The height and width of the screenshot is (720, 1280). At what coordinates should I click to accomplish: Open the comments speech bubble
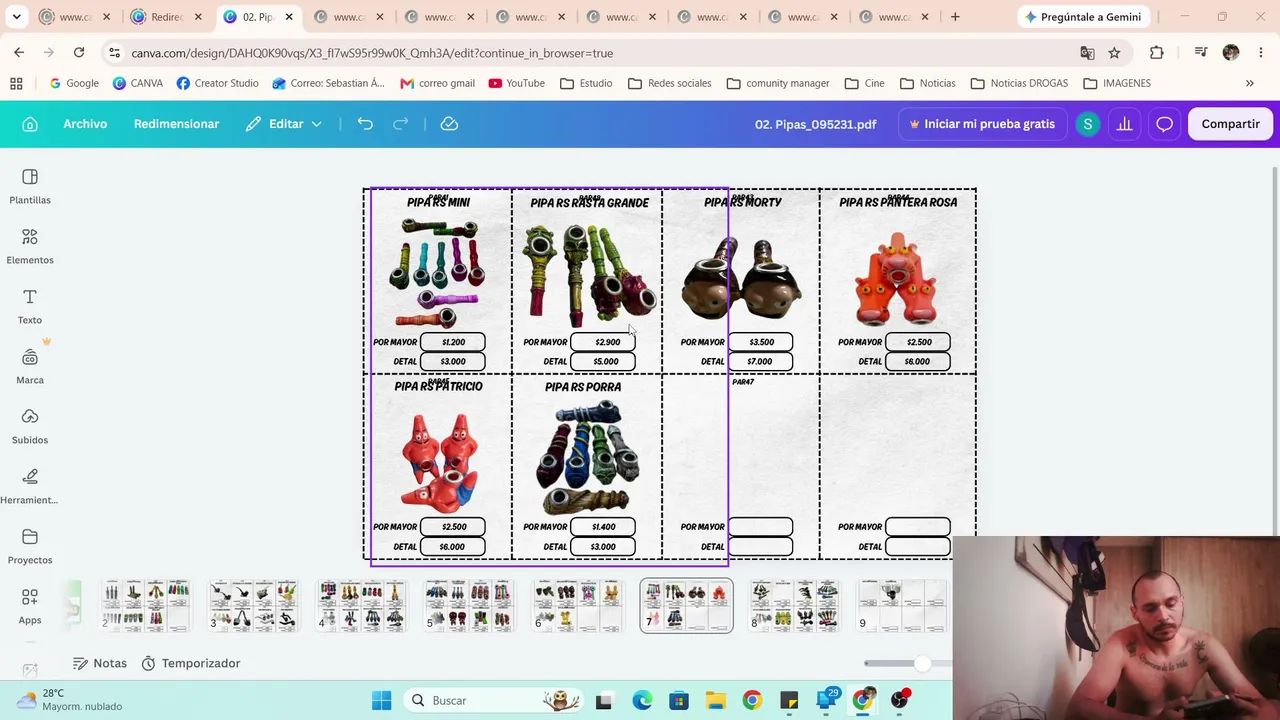tap(1165, 124)
